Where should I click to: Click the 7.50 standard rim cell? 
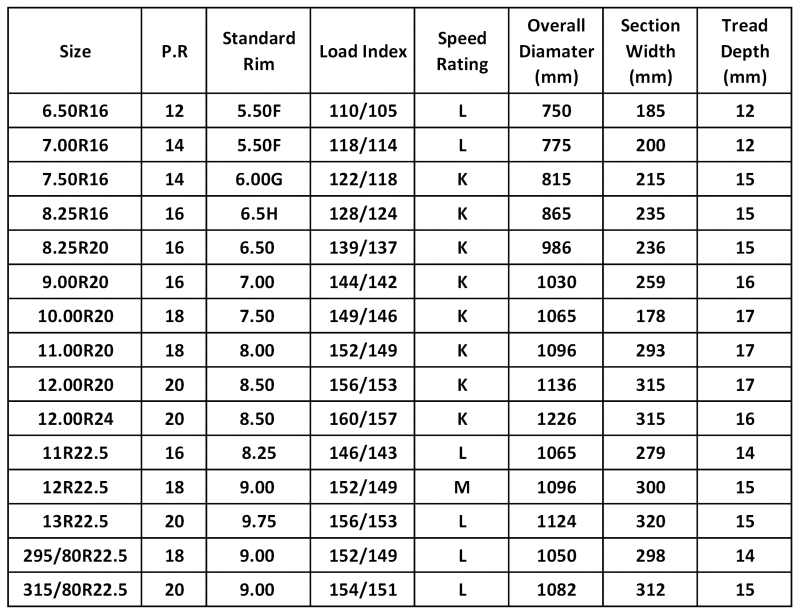click(x=258, y=316)
